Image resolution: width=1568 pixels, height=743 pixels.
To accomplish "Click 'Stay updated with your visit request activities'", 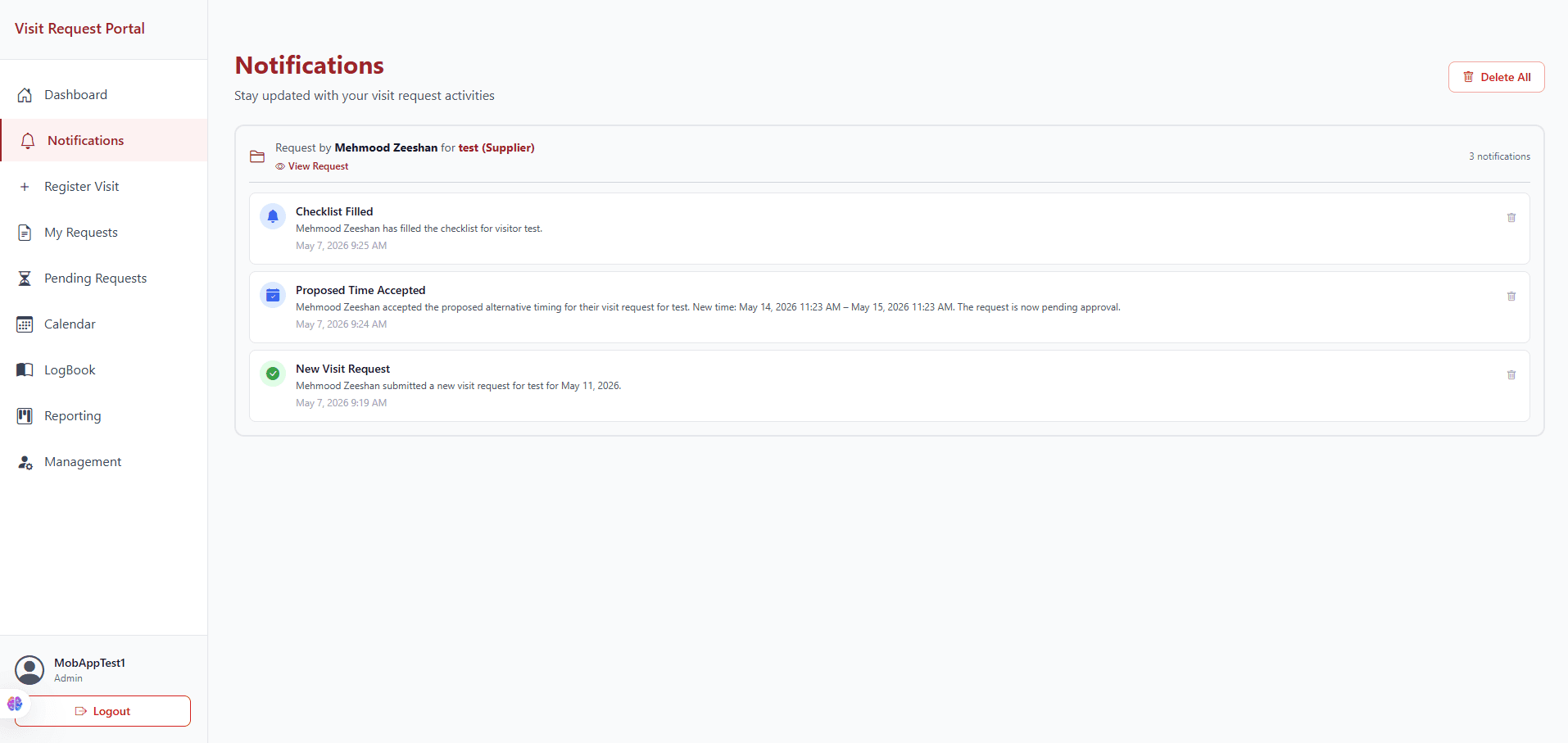I will (x=365, y=96).
